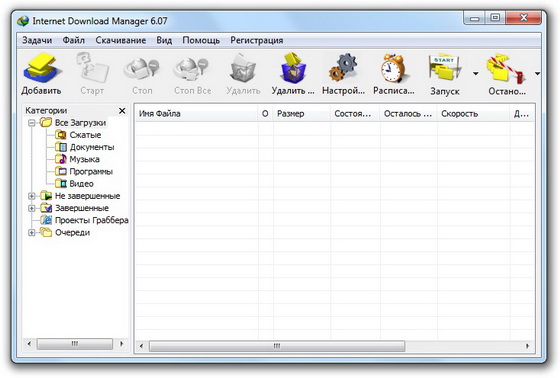The height and width of the screenshot is (378, 560).
Task: Open settings via the Настрой... gears icon
Action: [343, 68]
